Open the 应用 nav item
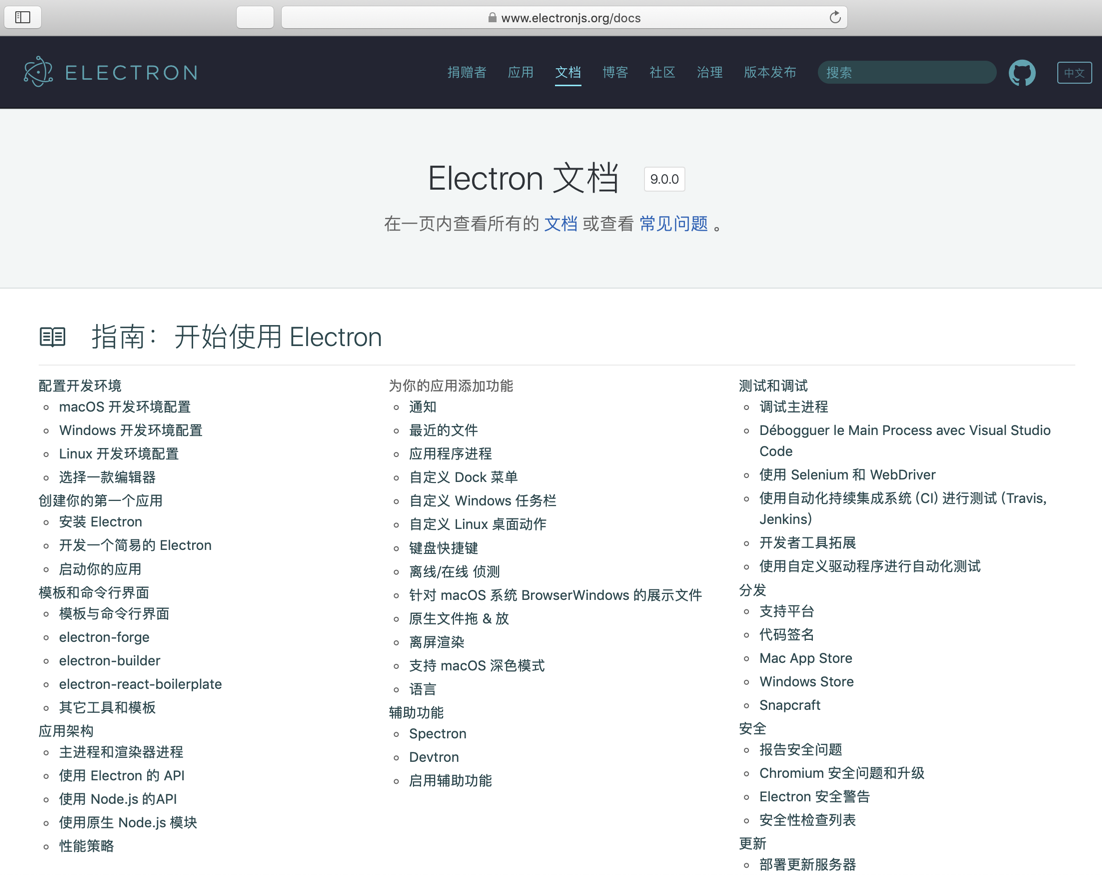 521,72
